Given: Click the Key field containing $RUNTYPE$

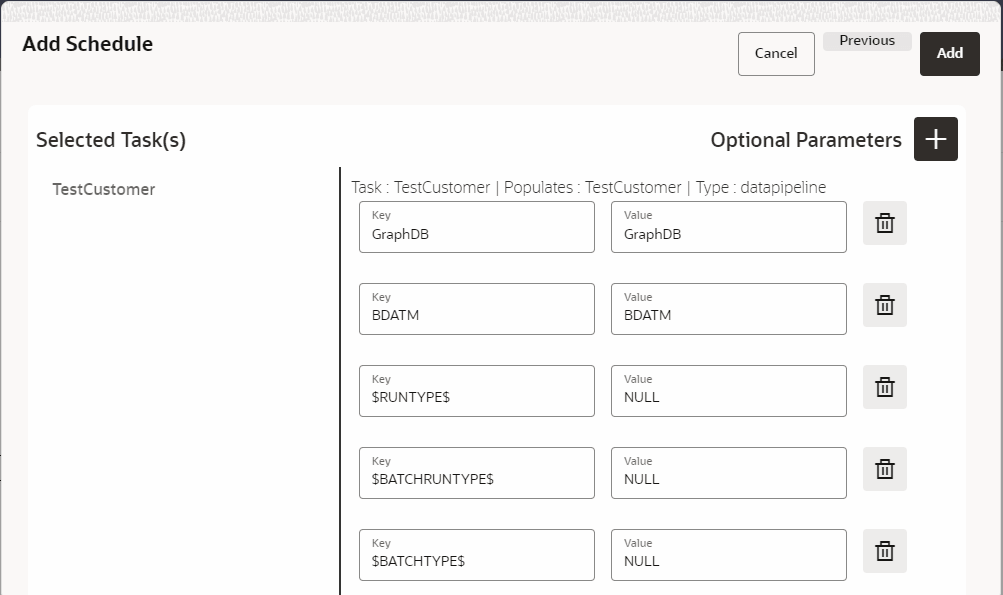Looking at the screenshot, I should [x=476, y=398].
